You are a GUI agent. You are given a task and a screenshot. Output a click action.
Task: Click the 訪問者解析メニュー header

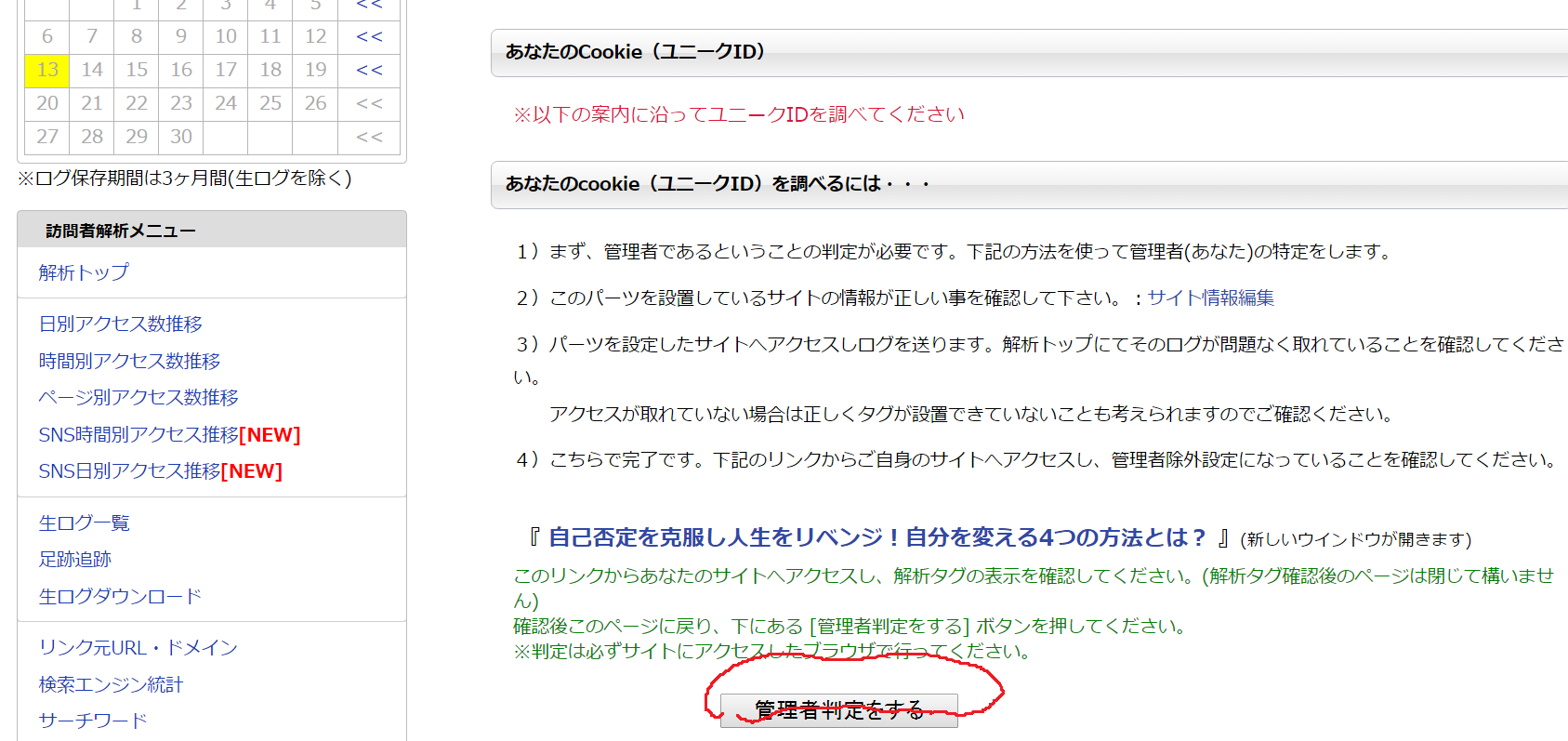point(212,230)
